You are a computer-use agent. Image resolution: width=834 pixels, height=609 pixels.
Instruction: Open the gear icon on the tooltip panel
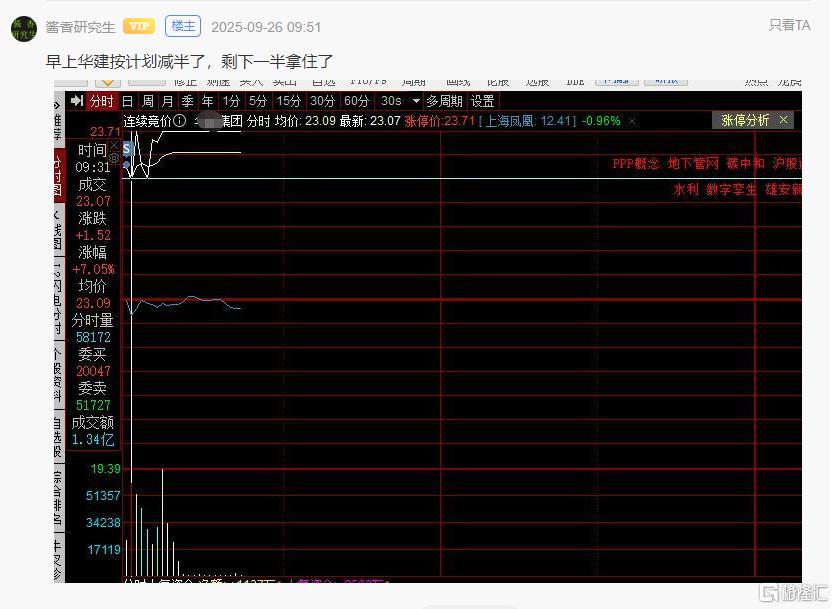(x=114, y=158)
